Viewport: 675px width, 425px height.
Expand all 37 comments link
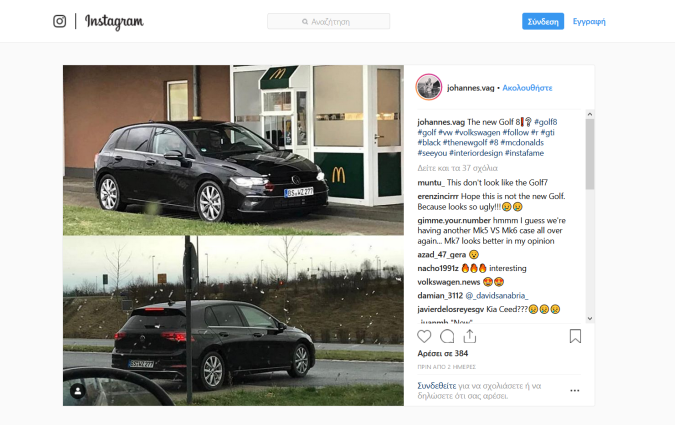click(x=457, y=168)
